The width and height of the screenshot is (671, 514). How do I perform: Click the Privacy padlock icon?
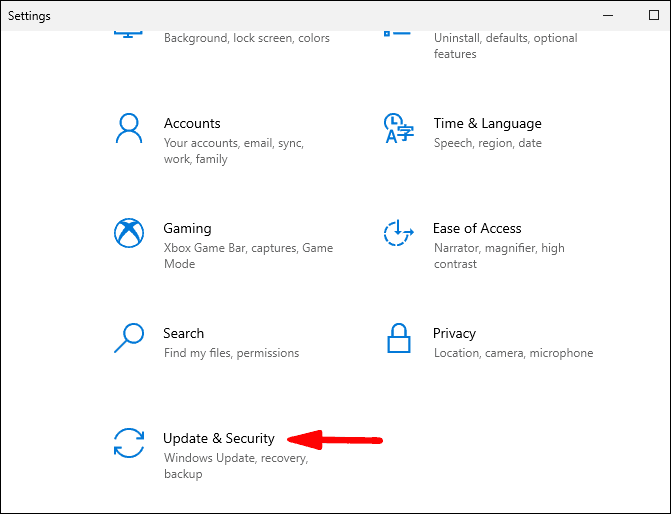pyautogui.click(x=399, y=338)
